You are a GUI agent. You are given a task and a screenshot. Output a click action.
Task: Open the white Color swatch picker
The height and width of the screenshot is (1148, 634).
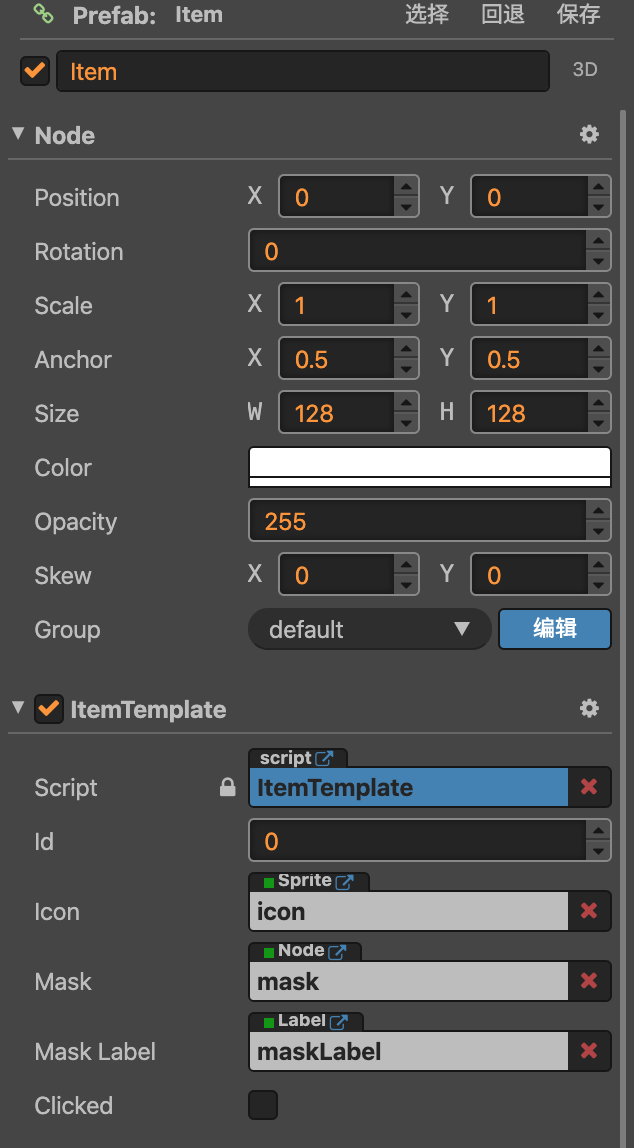click(429, 466)
